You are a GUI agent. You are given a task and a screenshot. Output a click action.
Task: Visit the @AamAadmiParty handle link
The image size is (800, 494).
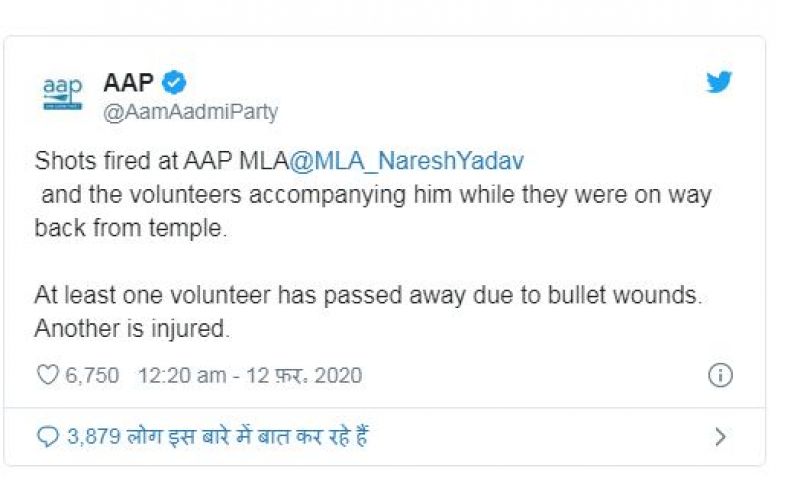point(190,111)
